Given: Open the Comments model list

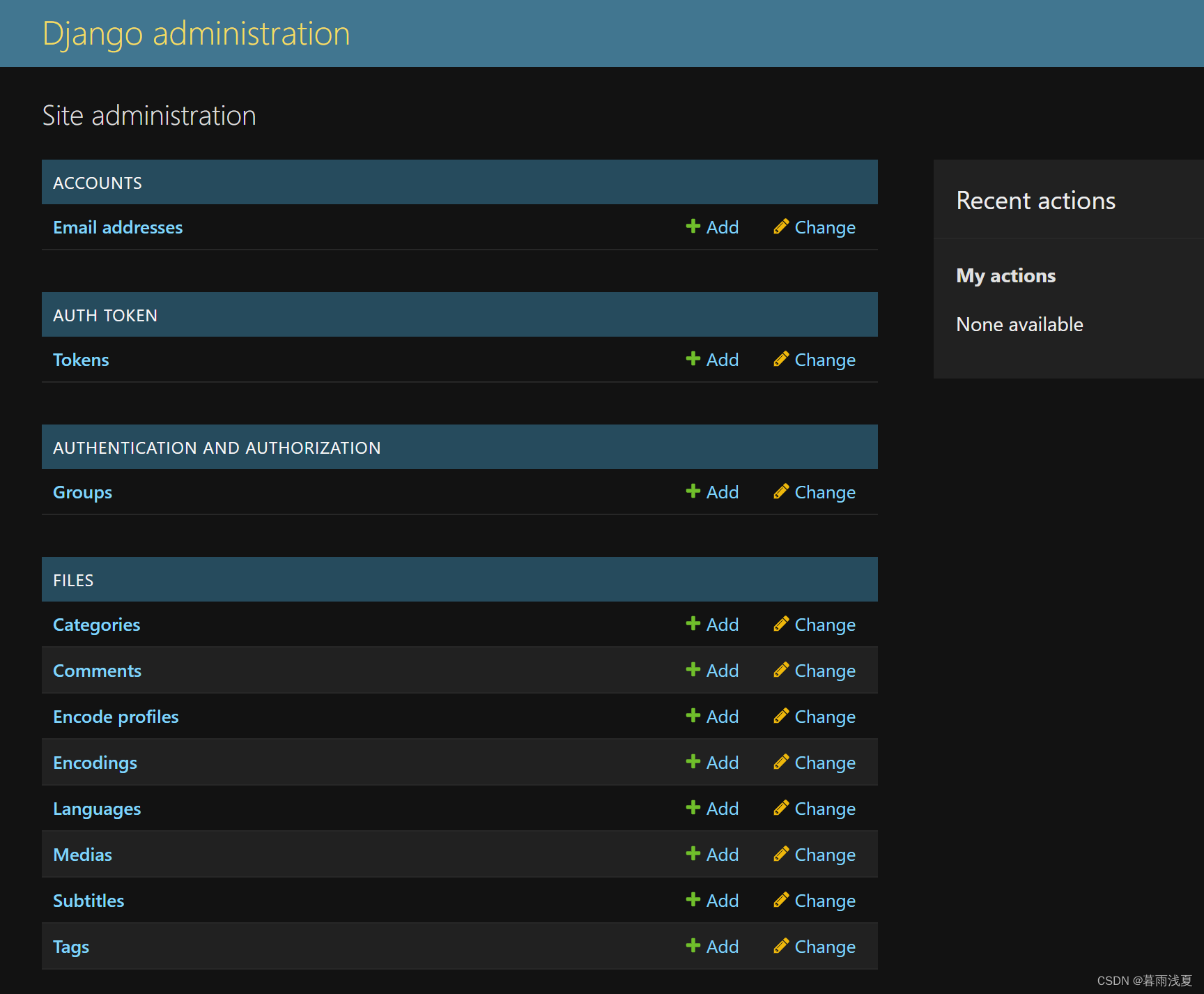Looking at the screenshot, I should pyautogui.click(x=97, y=671).
